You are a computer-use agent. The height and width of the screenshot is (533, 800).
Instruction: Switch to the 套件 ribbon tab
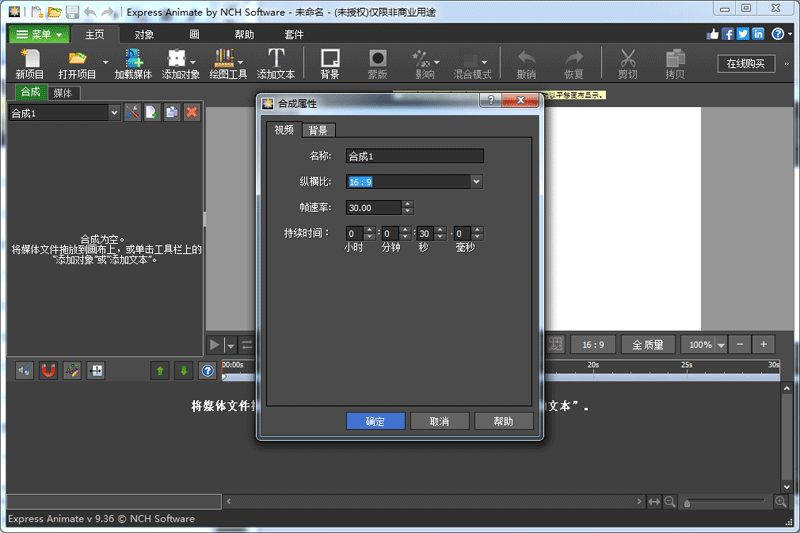coord(294,34)
